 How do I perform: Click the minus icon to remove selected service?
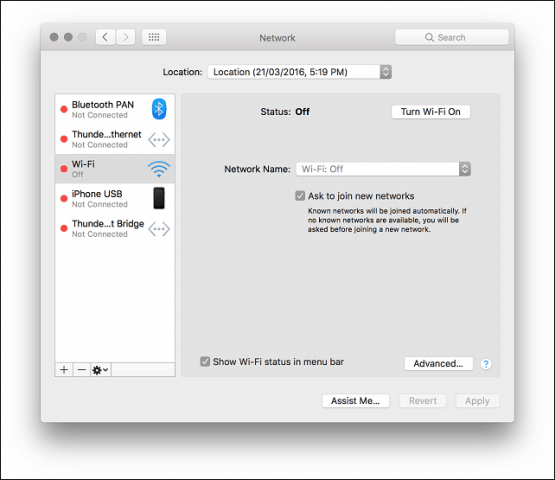(82, 370)
